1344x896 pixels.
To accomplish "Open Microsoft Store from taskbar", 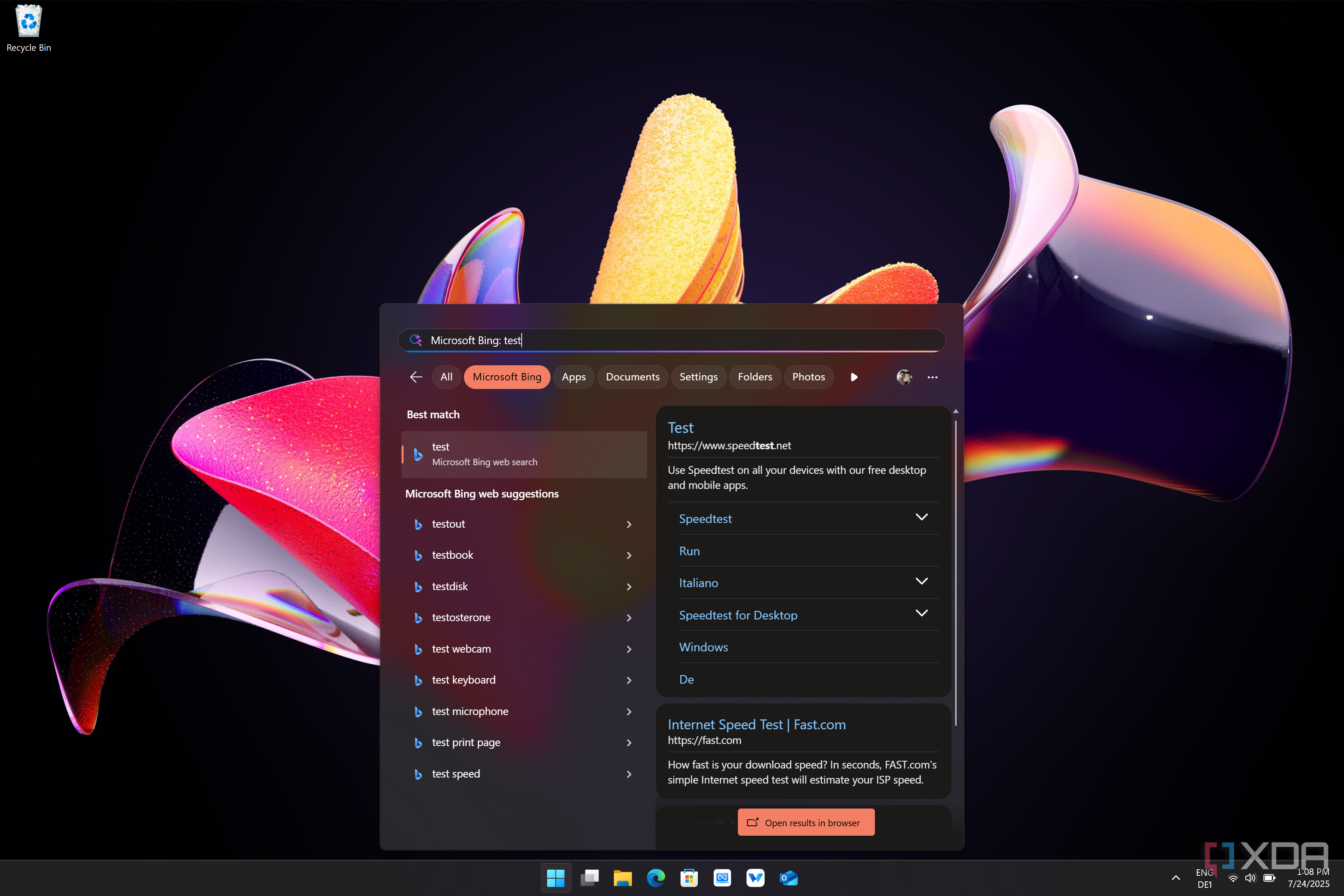I will [689, 878].
